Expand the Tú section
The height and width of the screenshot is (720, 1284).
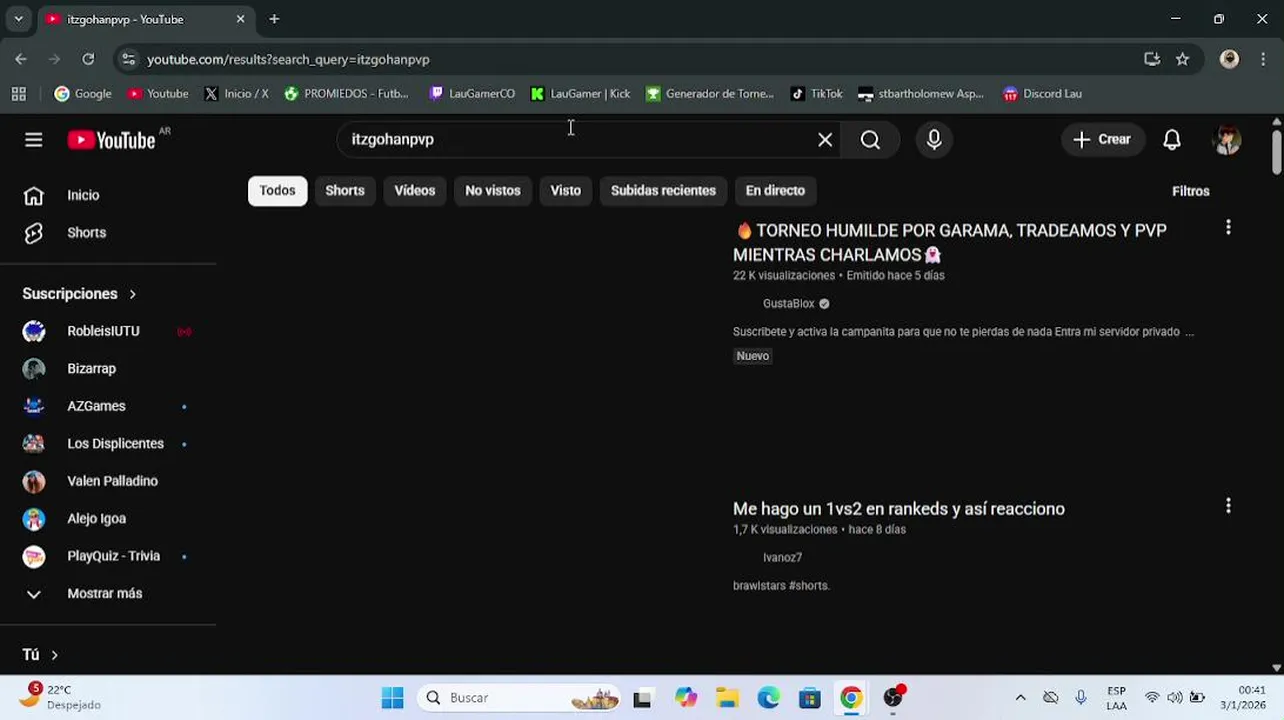pyautogui.click(x=40, y=655)
